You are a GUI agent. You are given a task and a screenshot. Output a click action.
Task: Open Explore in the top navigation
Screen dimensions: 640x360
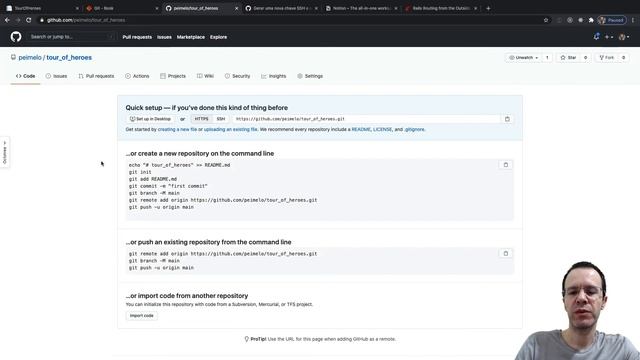click(x=218, y=37)
